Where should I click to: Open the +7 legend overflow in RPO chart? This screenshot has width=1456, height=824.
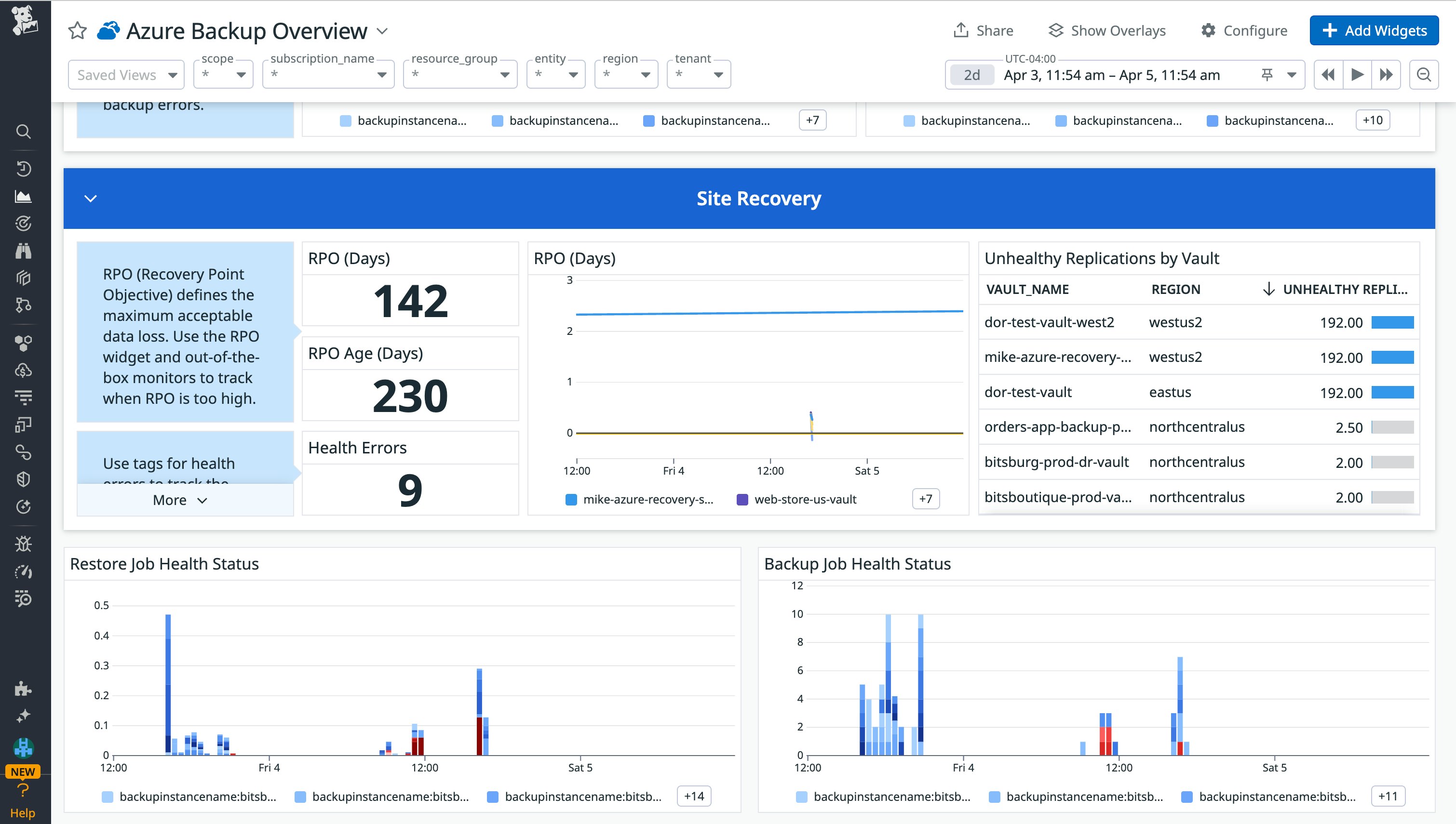coord(925,499)
